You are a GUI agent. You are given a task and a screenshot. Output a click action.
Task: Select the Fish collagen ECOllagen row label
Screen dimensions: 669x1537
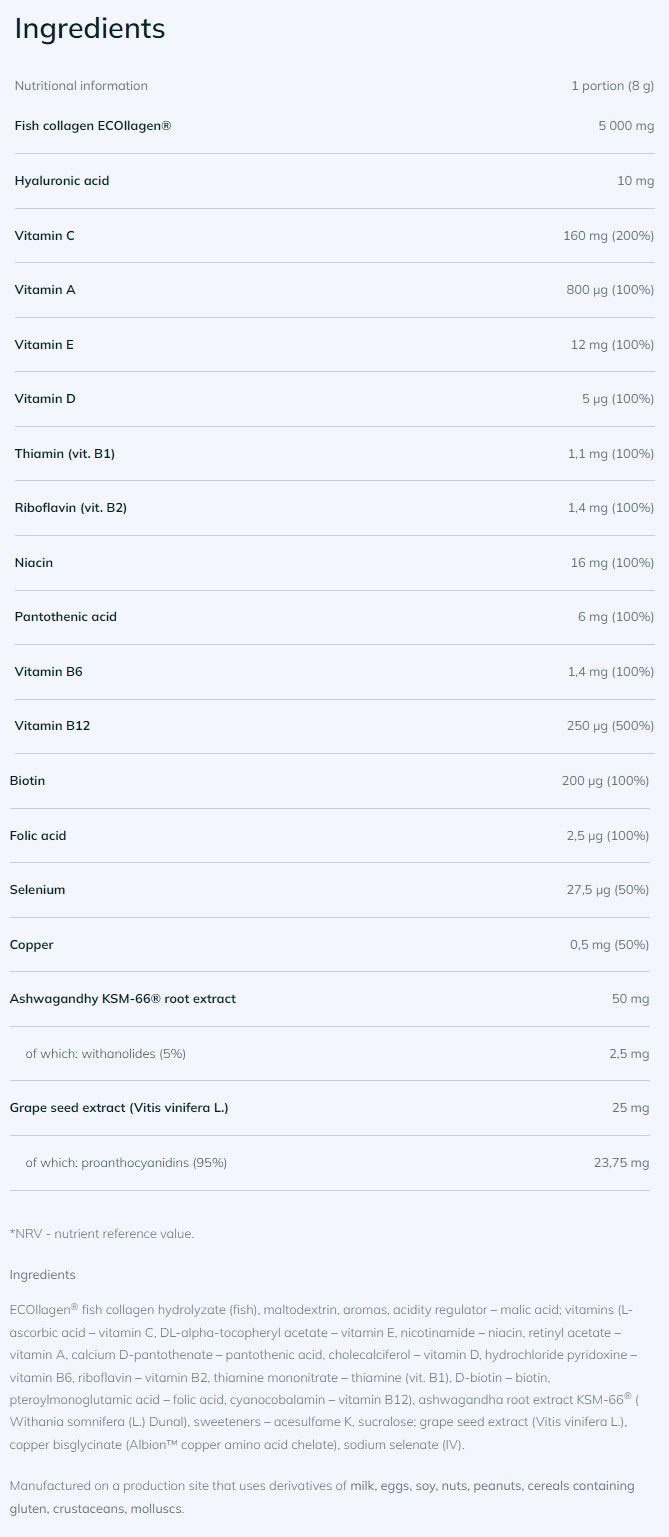(92, 126)
